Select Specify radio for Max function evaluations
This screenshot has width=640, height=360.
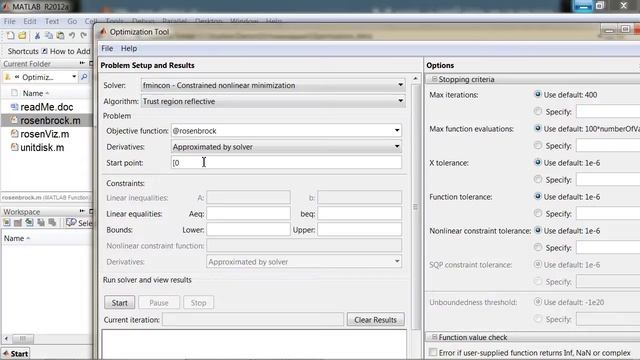click(x=538, y=145)
